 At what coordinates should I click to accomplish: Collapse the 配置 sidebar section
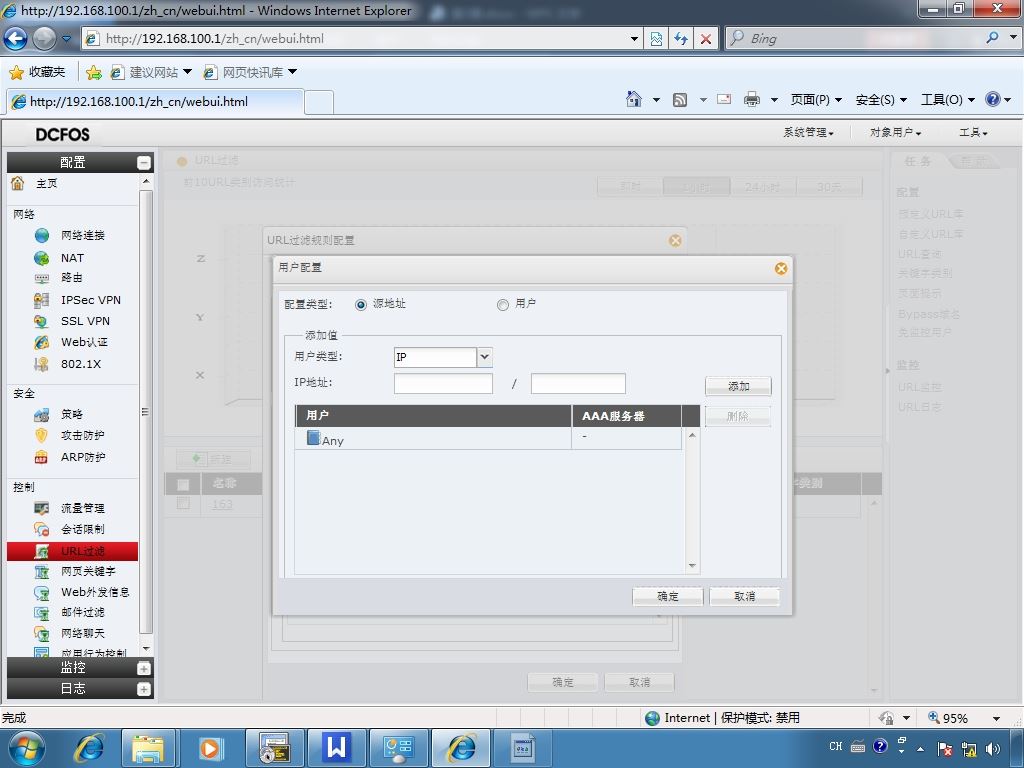144,163
